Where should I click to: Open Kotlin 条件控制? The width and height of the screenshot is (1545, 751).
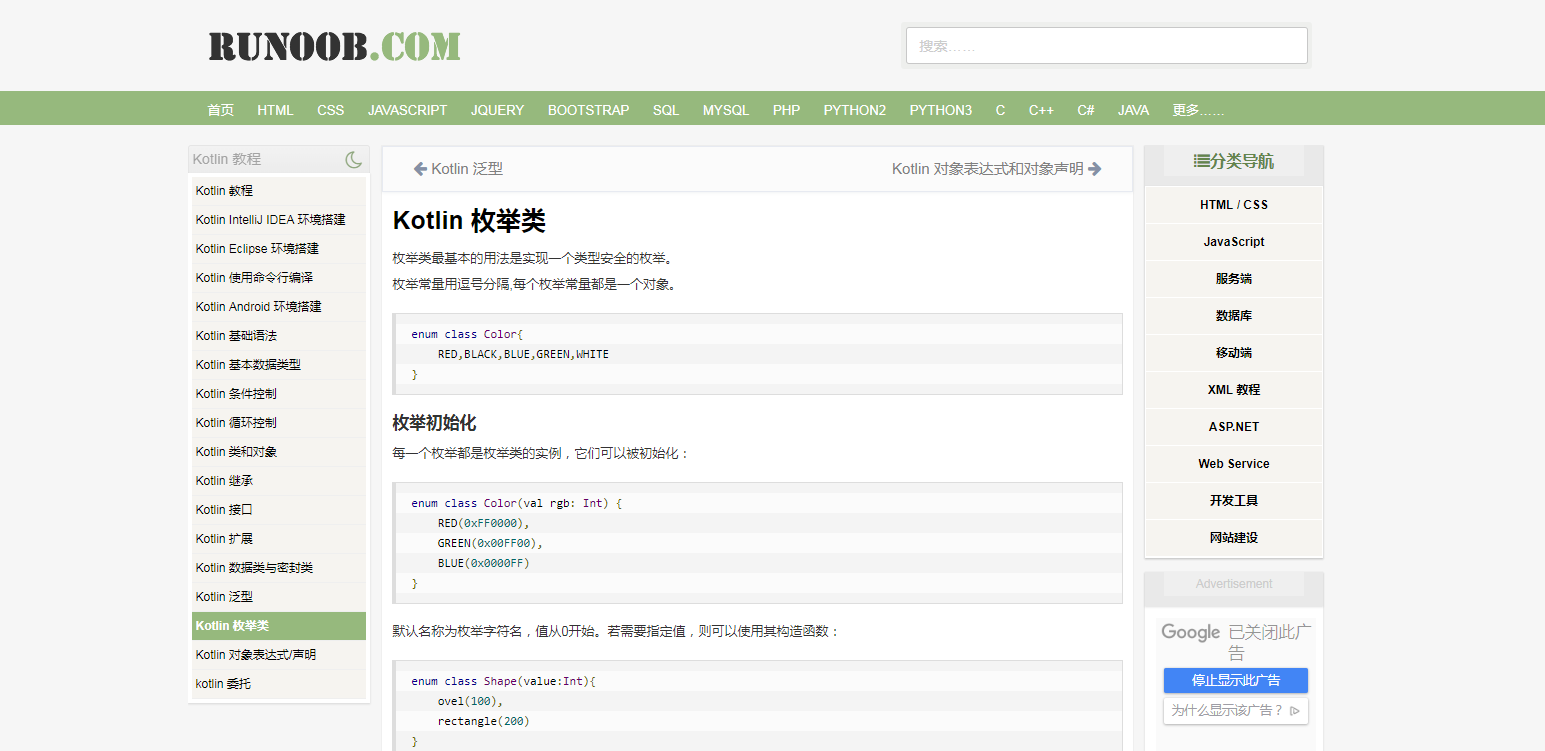279,394
